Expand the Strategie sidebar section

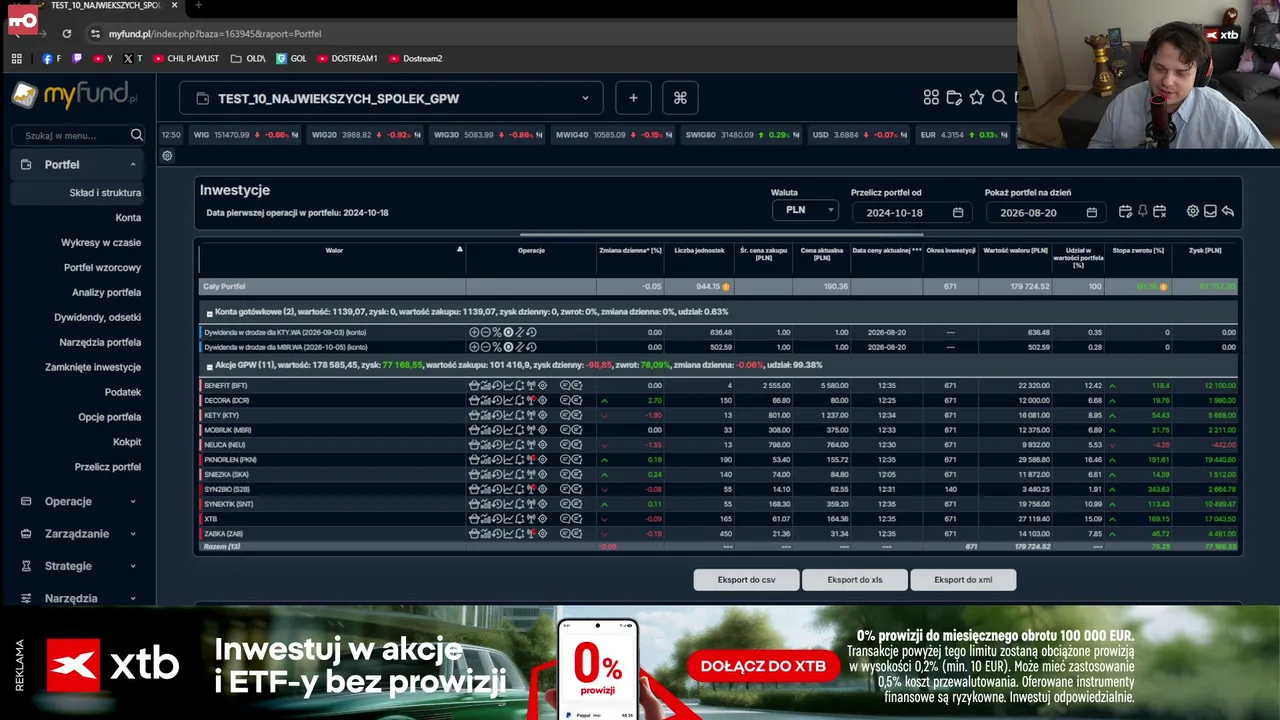tap(77, 566)
